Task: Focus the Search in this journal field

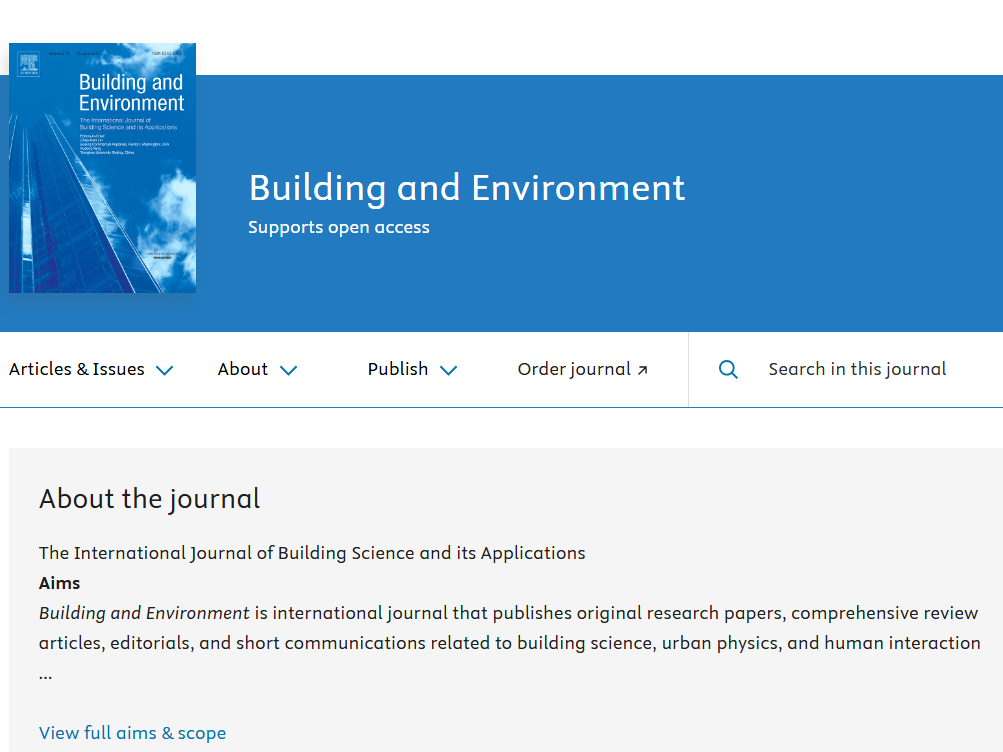Action: coord(857,370)
